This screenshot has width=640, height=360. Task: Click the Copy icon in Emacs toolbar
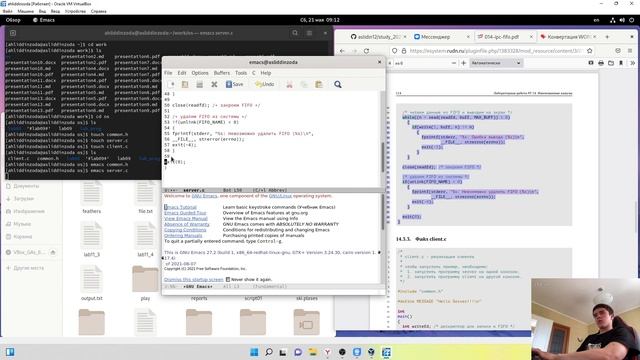tap(304, 84)
